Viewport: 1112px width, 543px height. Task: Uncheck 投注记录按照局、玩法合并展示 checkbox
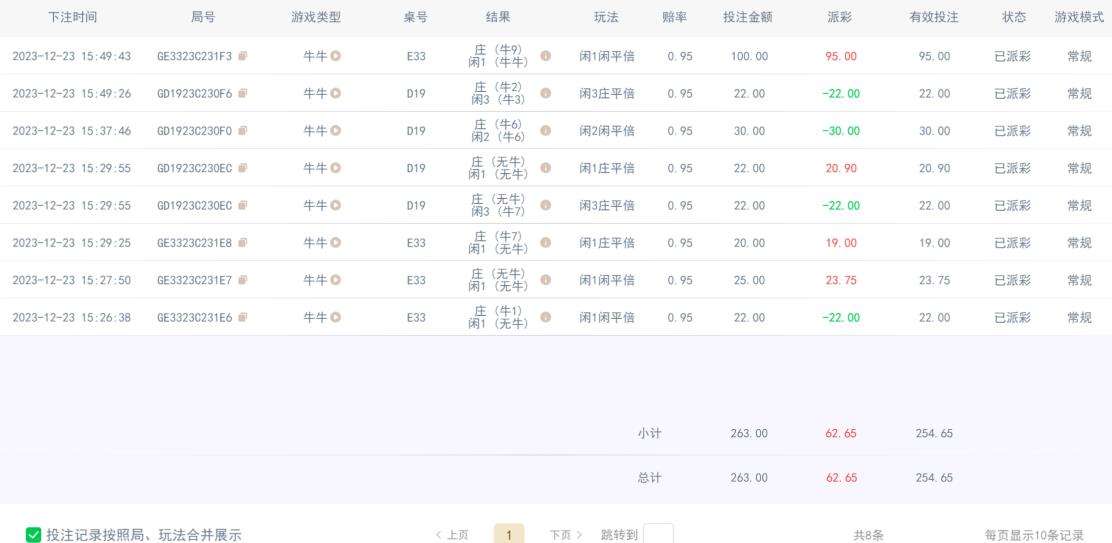pos(33,534)
